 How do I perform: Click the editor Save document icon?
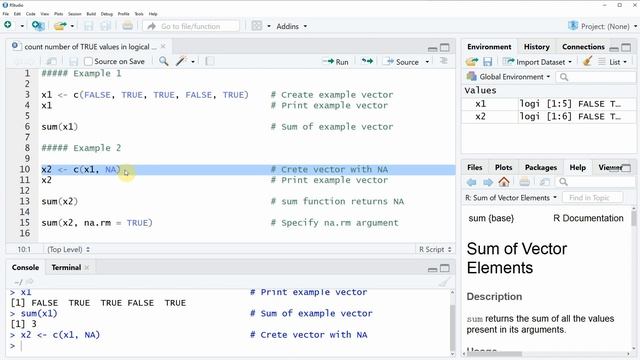tap(73, 61)
